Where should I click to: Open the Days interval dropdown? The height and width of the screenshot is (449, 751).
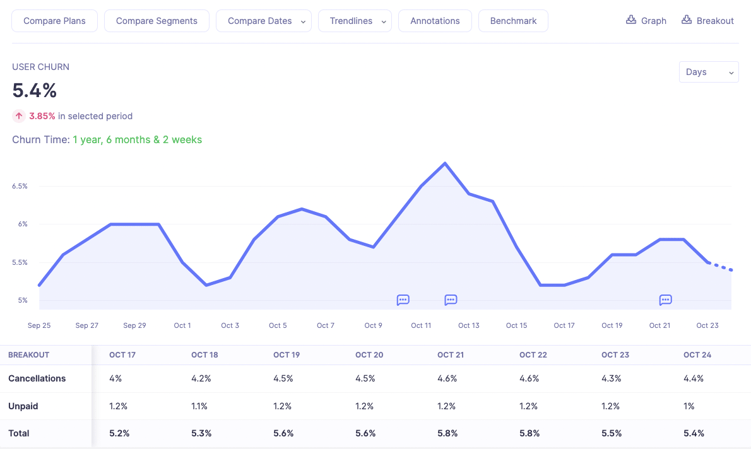(709, 72)
